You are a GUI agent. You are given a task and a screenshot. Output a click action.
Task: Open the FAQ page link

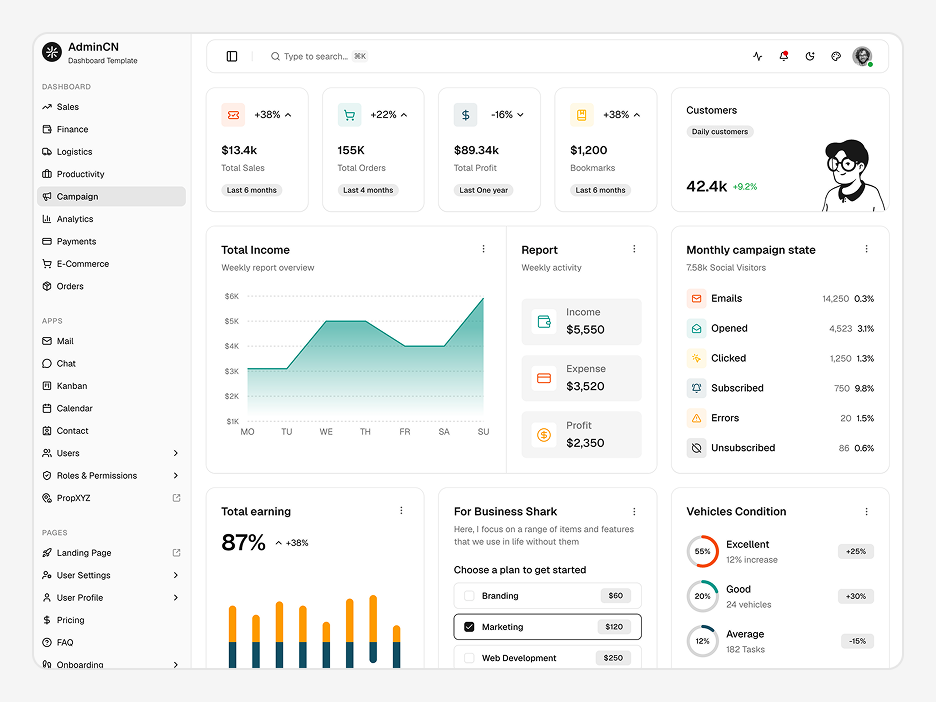pyautogui.click(x=111, y=642)
